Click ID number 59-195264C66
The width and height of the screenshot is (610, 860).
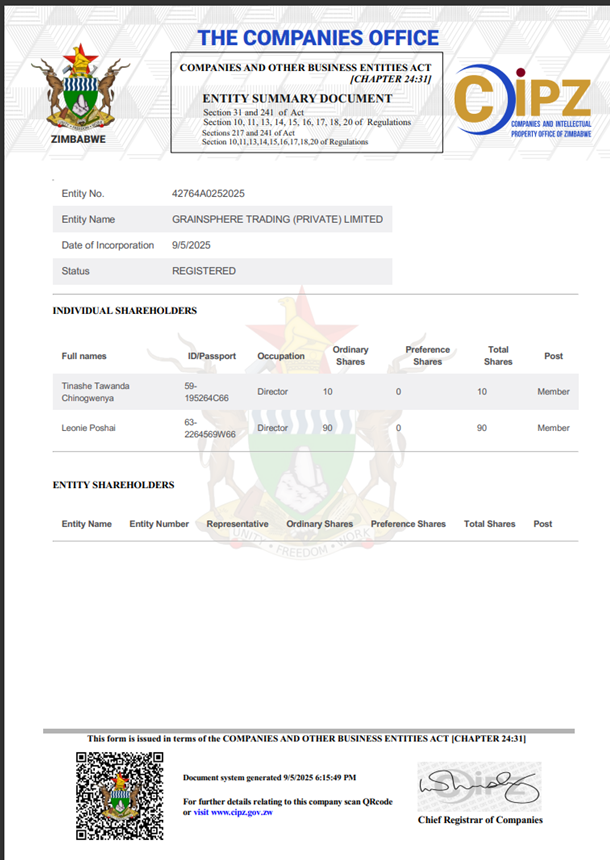click(206, 392)
